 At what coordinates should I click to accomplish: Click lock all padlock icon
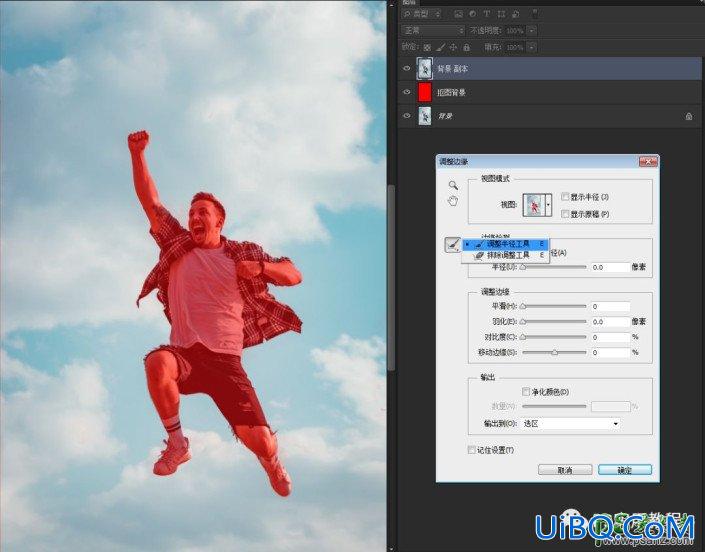tap(467, 47)
